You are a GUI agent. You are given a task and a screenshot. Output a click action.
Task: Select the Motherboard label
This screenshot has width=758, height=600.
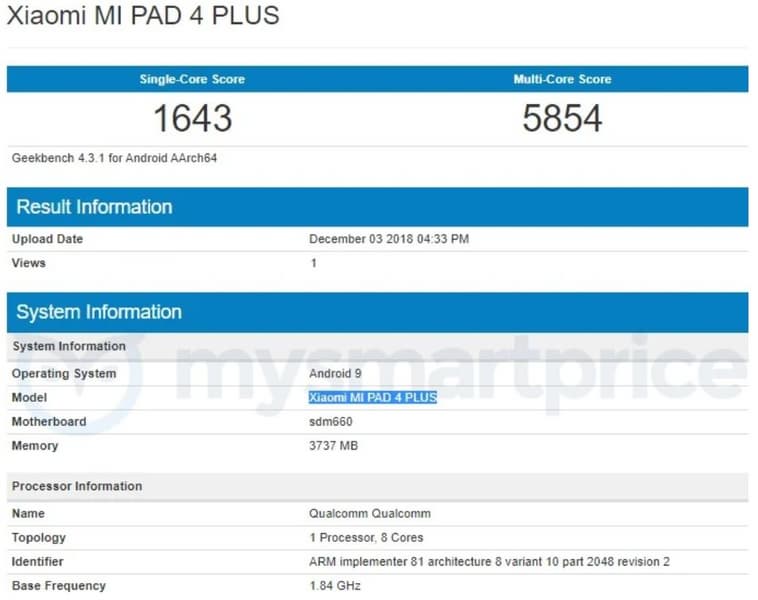pyautogui.click(x=49, y=422)
